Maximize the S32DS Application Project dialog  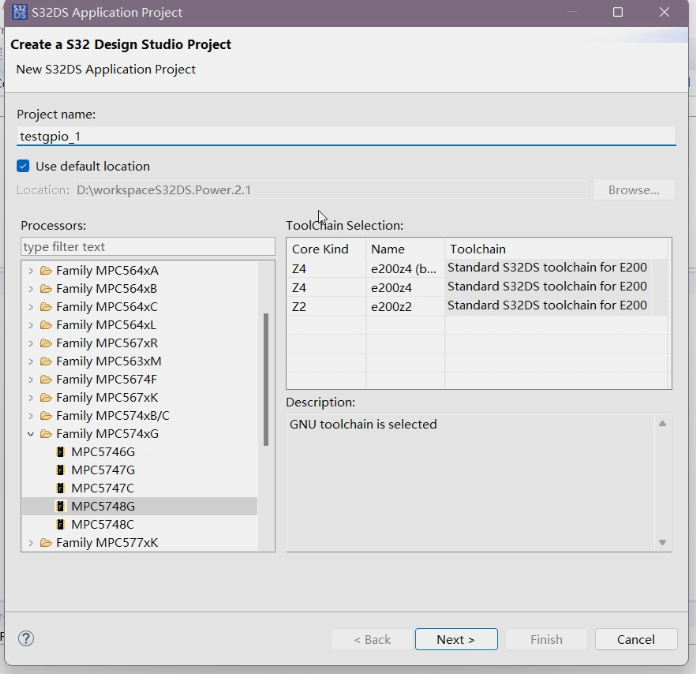point(618,12)
